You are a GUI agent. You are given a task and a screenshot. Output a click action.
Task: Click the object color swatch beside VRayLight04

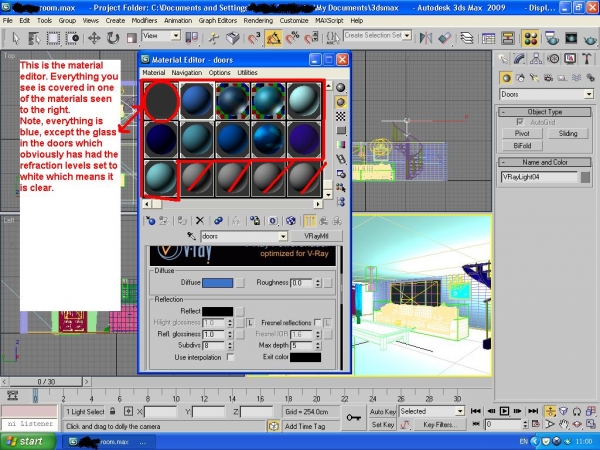click(585, 177)
